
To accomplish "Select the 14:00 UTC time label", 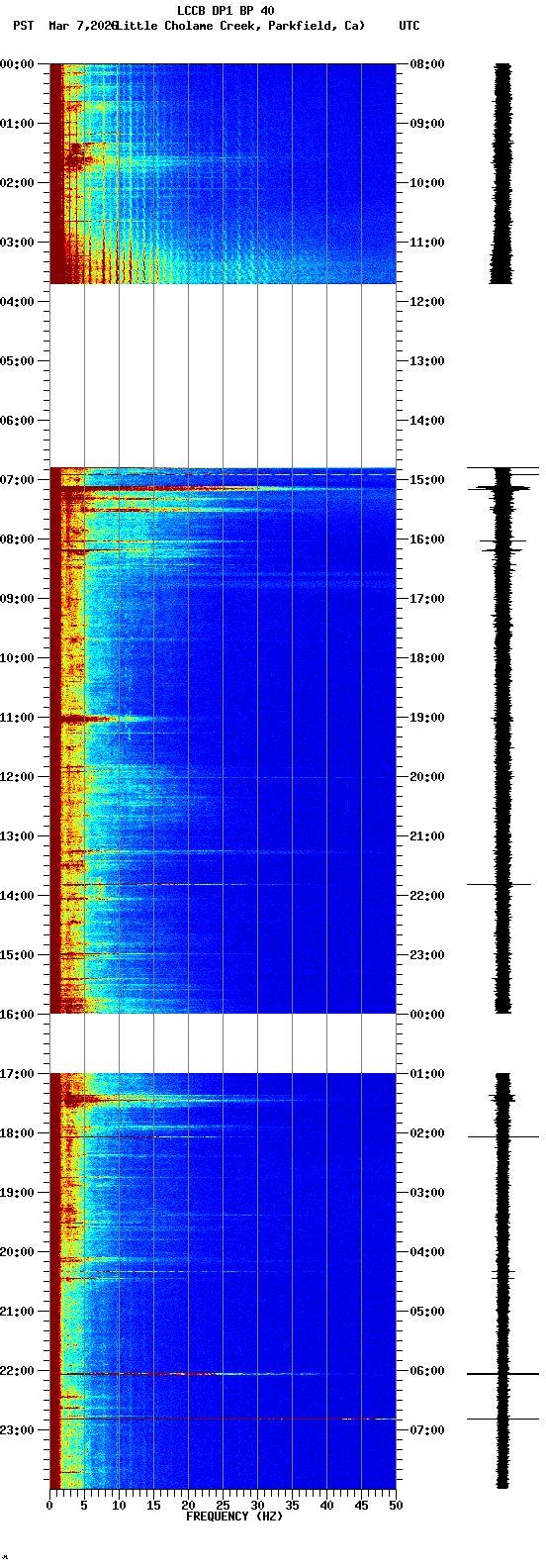I will [x=428, y=421].
